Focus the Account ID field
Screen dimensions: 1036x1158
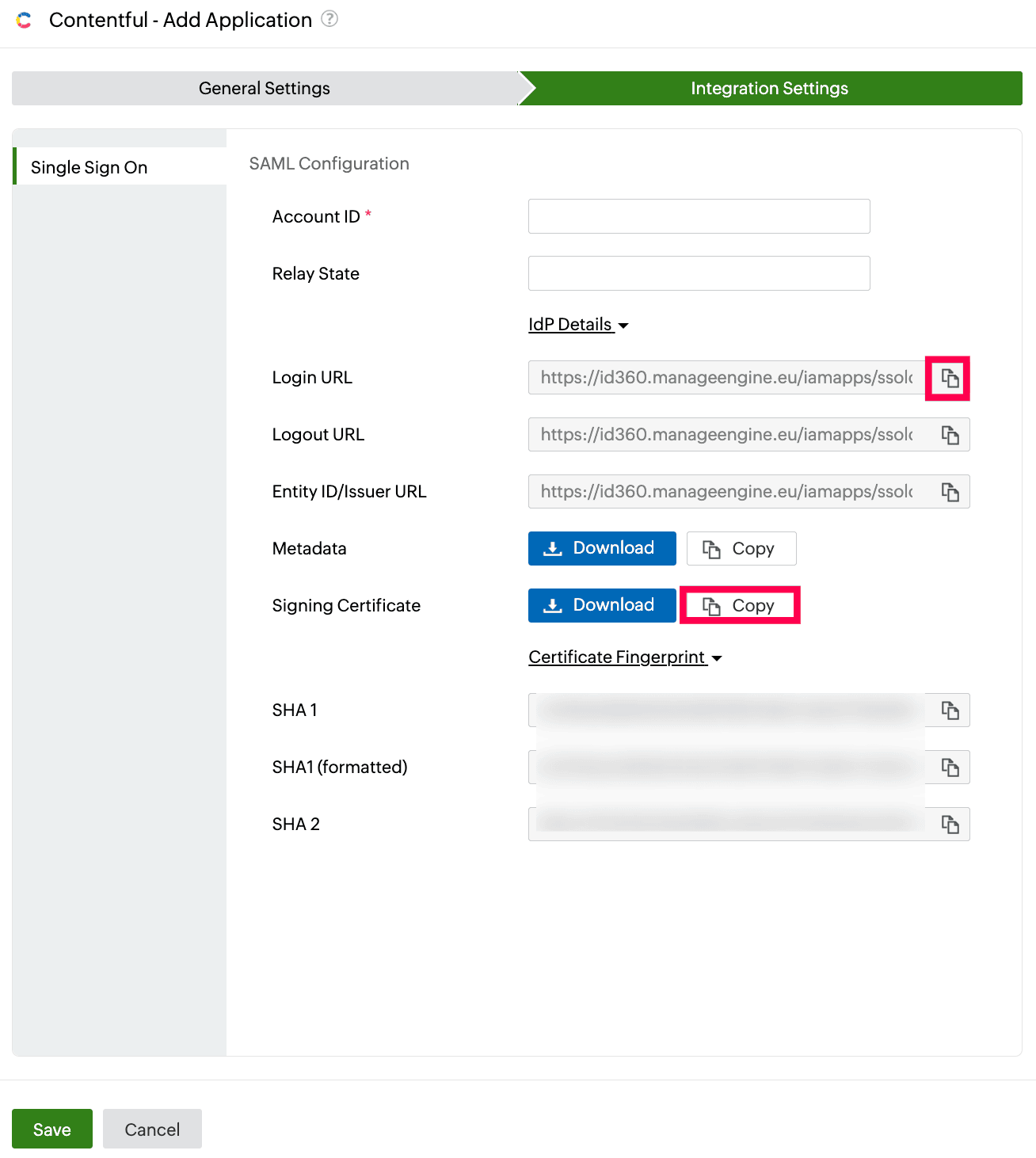click(699, 216)
